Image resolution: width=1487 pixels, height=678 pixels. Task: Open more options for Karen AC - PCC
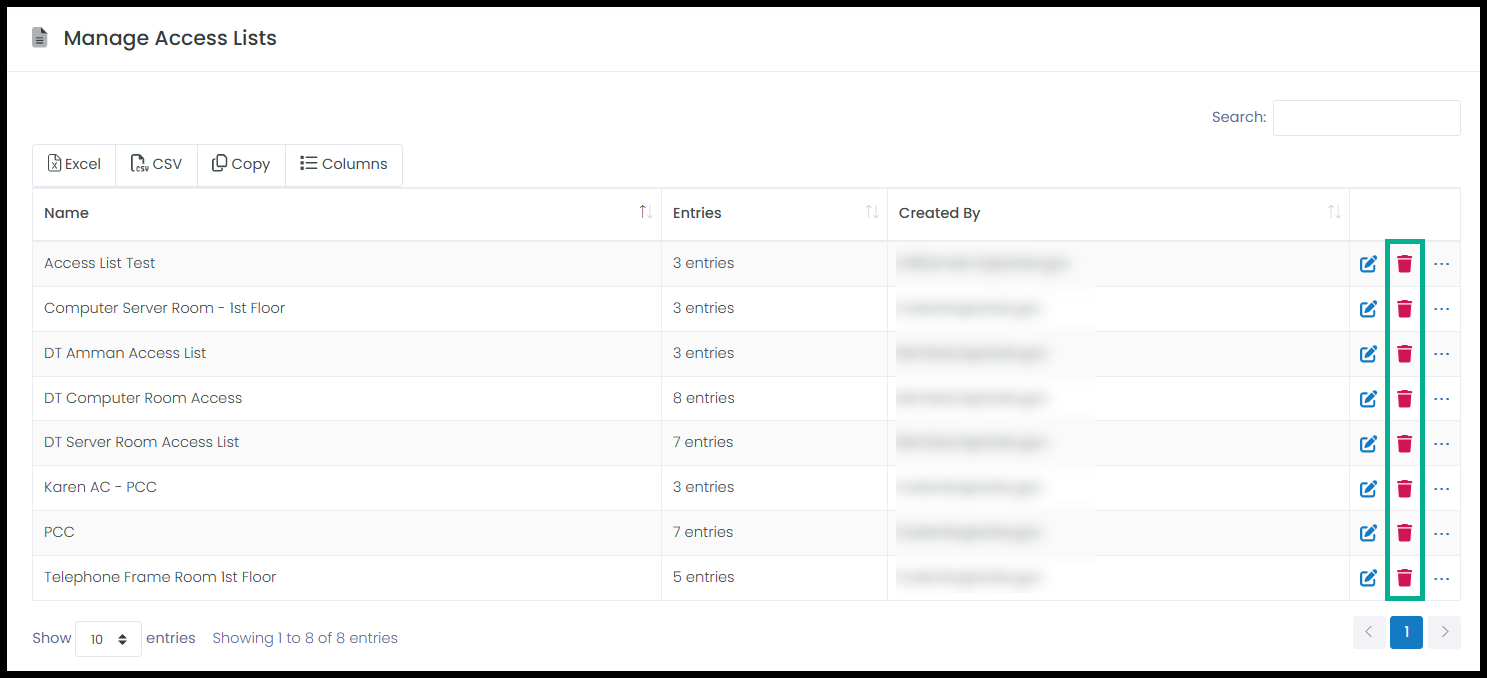1441,489
